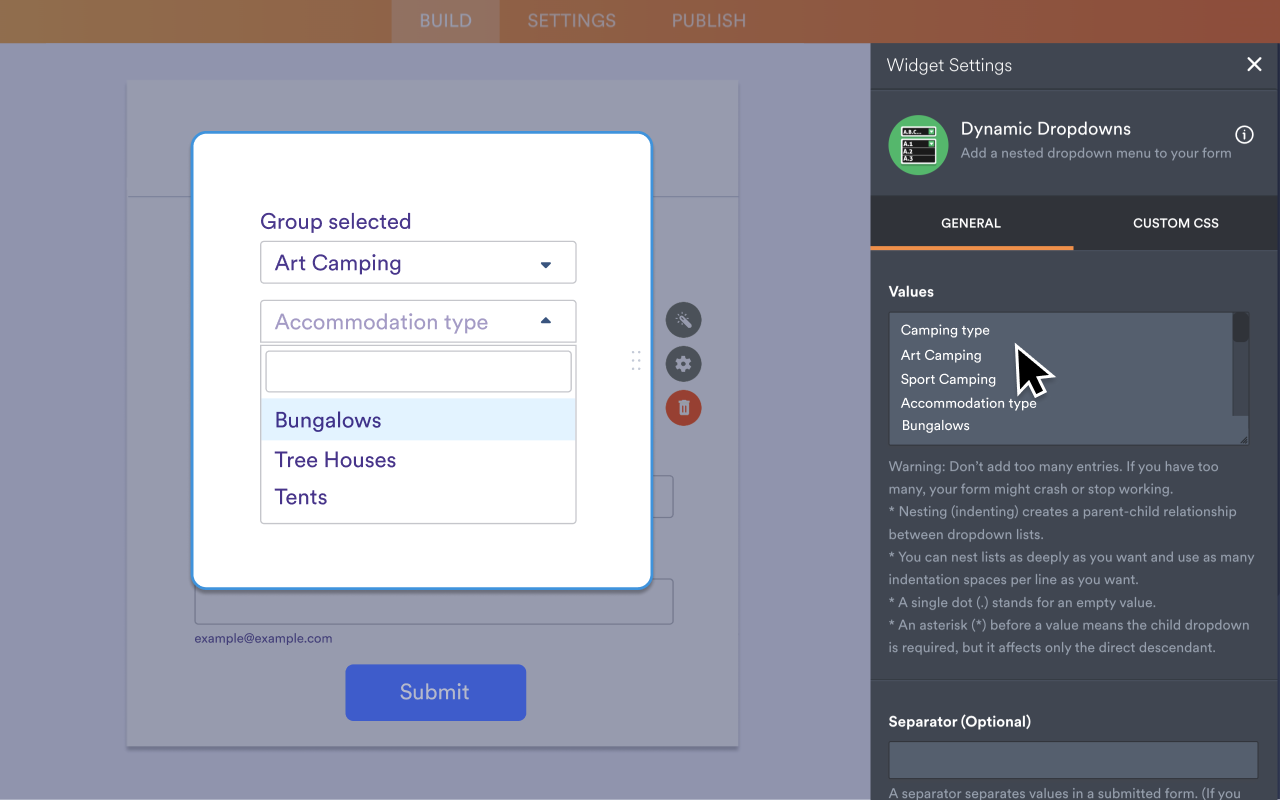Delete widget with red trash icon
This screenshot has width=1280, height=800.
coord(683,408)
